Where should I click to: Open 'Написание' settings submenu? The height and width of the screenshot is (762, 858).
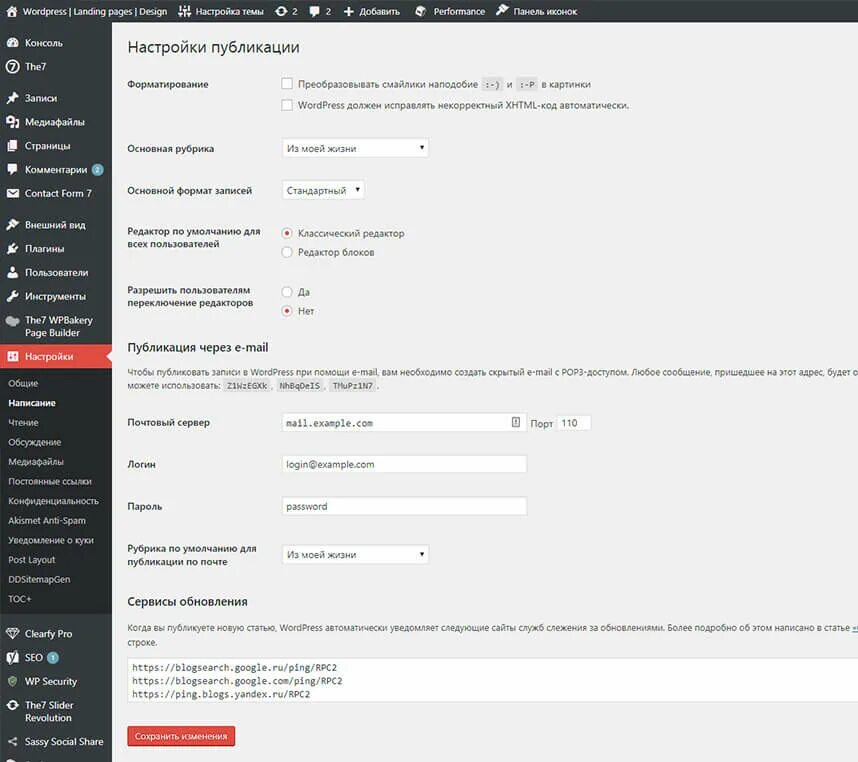32,403
